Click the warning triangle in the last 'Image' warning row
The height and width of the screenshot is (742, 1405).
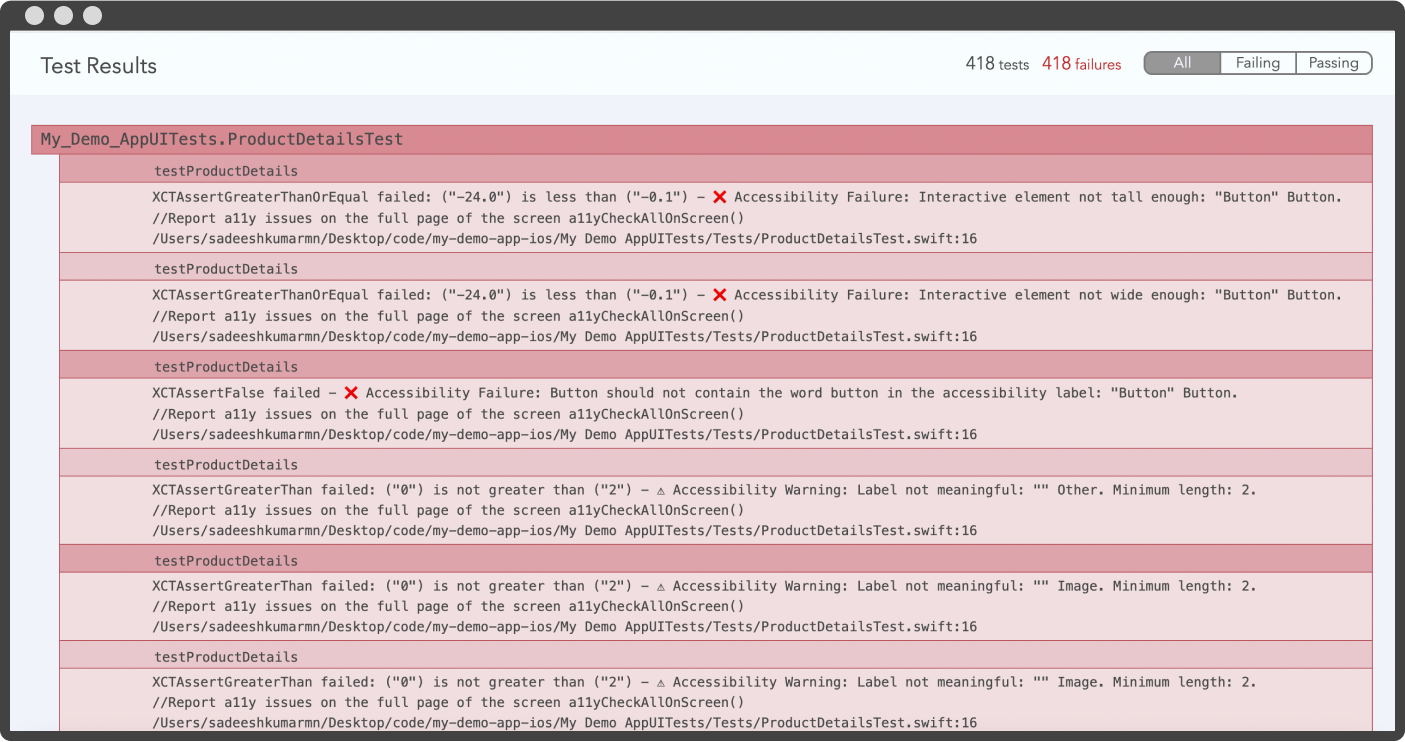[660, 681]
